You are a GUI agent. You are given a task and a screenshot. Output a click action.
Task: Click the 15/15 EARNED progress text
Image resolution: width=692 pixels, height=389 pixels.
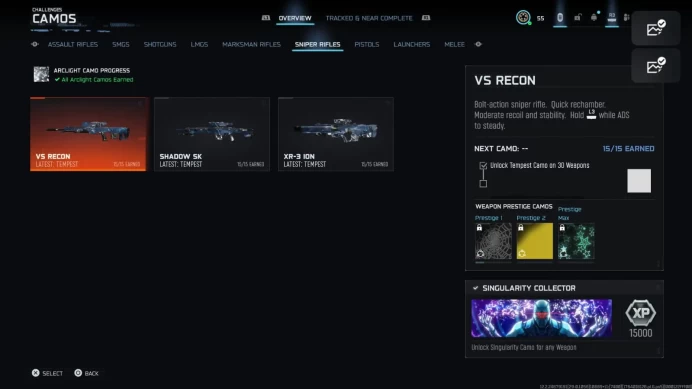(628, 149)
